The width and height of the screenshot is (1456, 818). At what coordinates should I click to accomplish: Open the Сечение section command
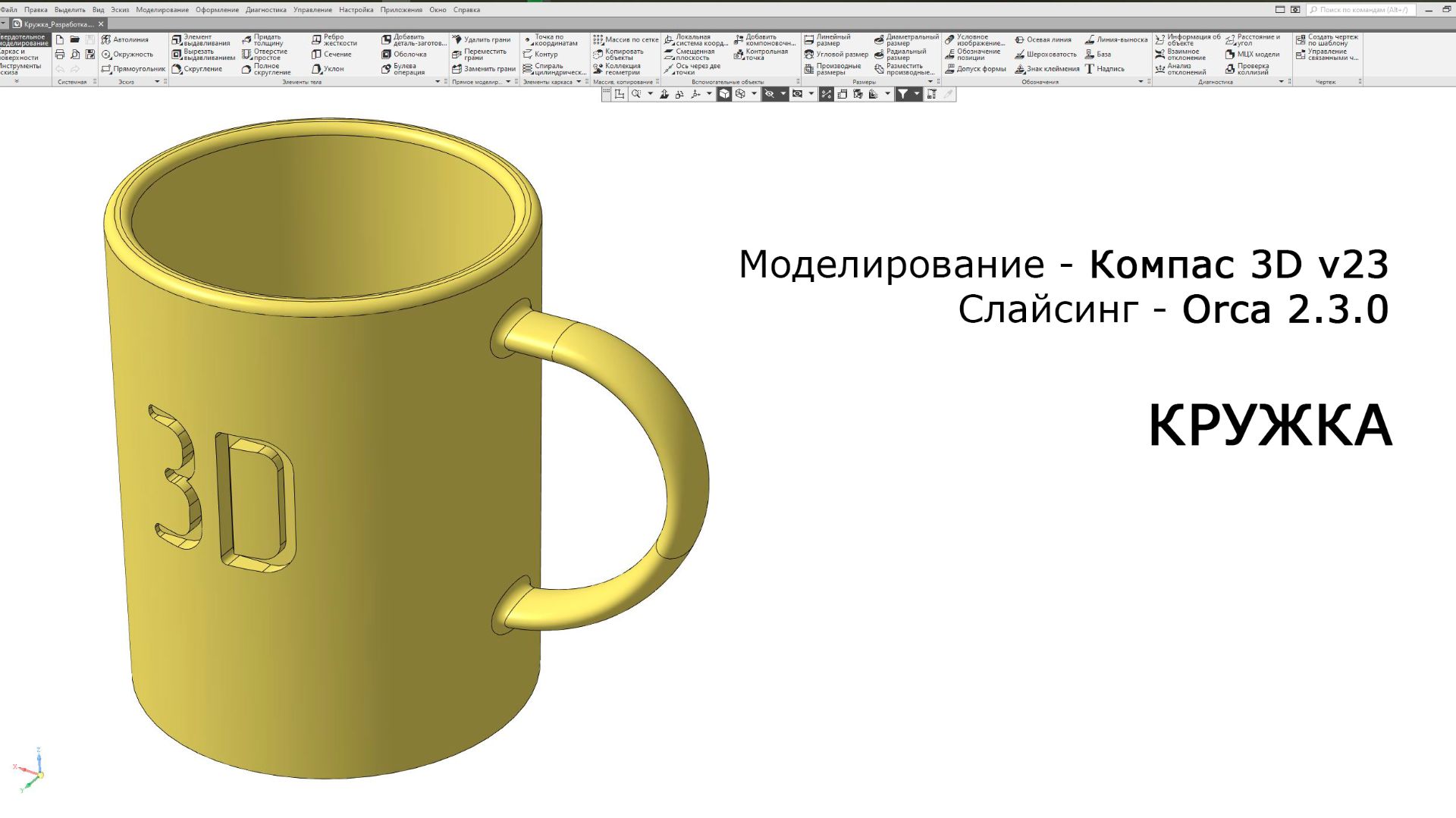(331, 55)
